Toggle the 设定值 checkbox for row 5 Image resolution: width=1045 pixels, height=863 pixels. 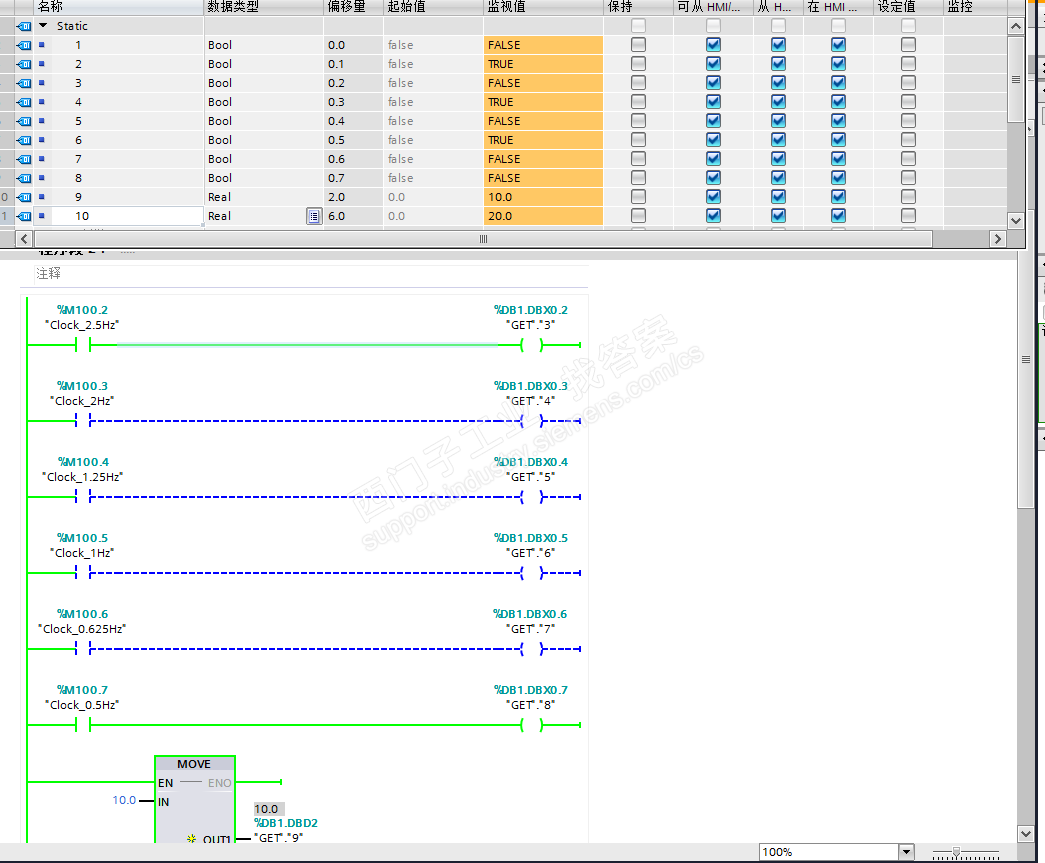[x=908, y=121]
